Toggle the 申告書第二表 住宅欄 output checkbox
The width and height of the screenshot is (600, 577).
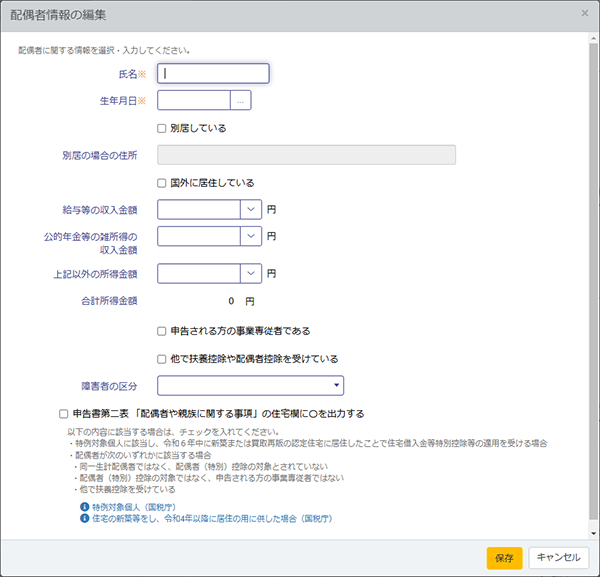point(63,413)
